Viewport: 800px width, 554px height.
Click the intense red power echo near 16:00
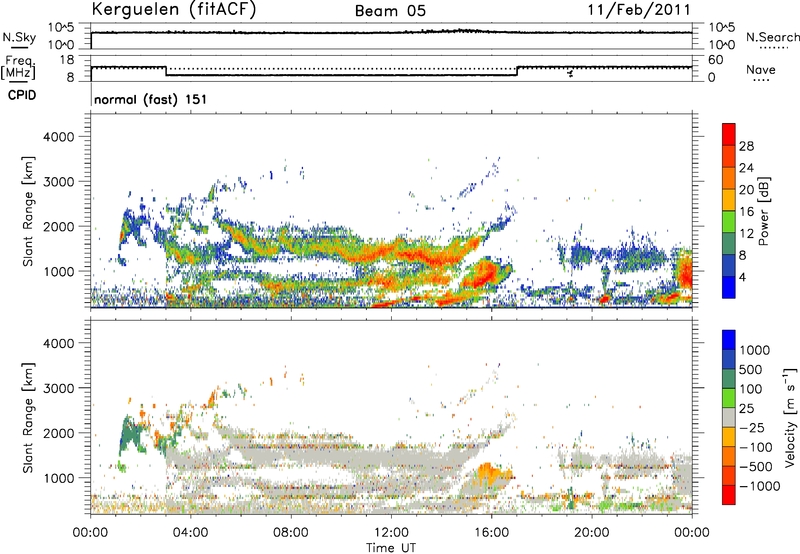[485, 274]
